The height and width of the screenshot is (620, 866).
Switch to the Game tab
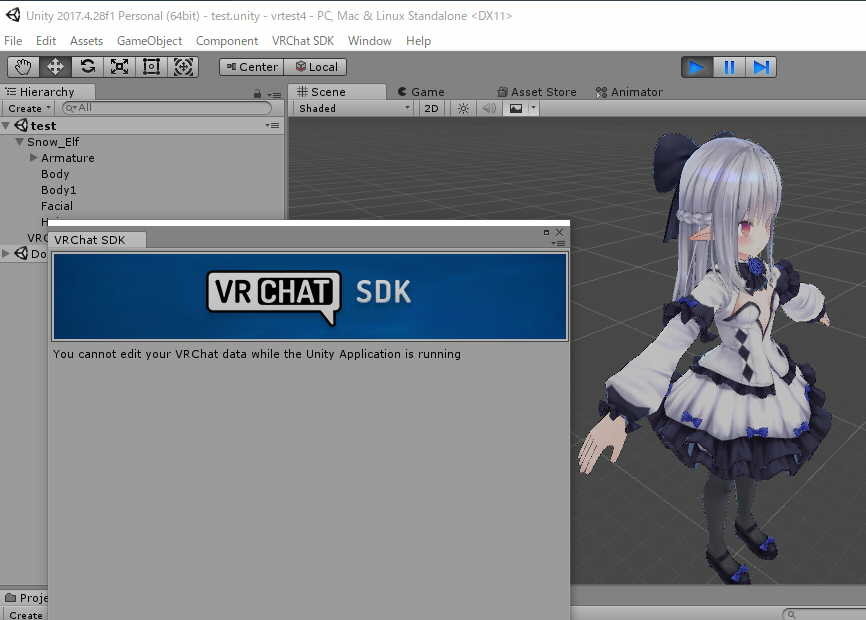(x=421, y=92)
